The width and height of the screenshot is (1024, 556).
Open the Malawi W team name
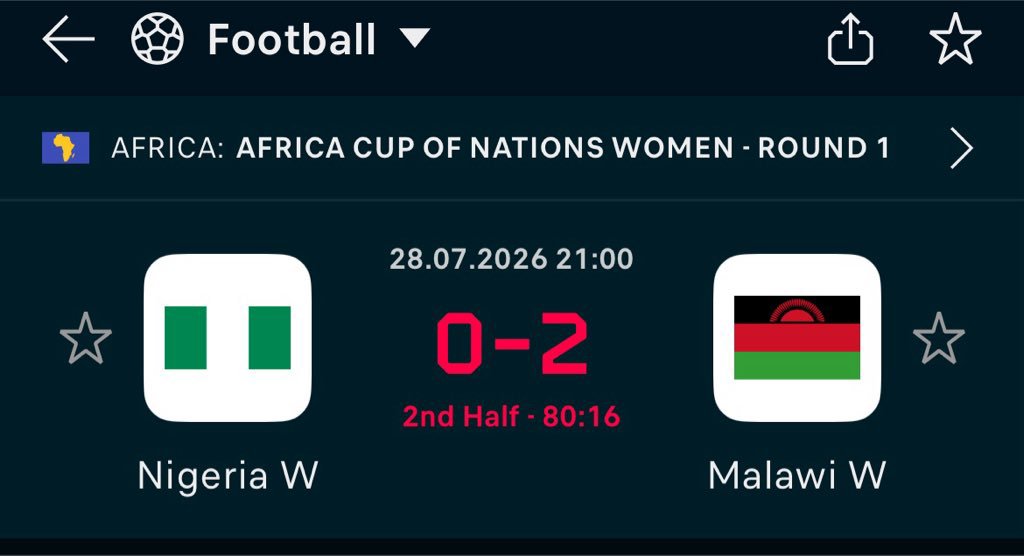(797, 476)
